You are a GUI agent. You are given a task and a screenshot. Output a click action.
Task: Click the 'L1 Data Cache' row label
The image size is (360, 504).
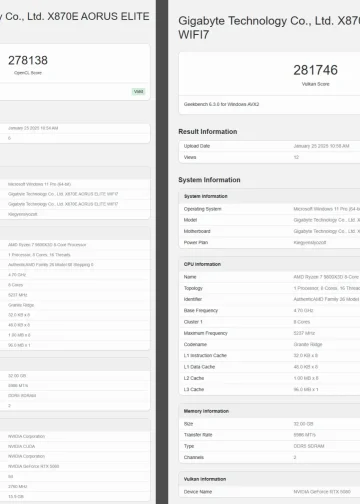click(199, 367)
